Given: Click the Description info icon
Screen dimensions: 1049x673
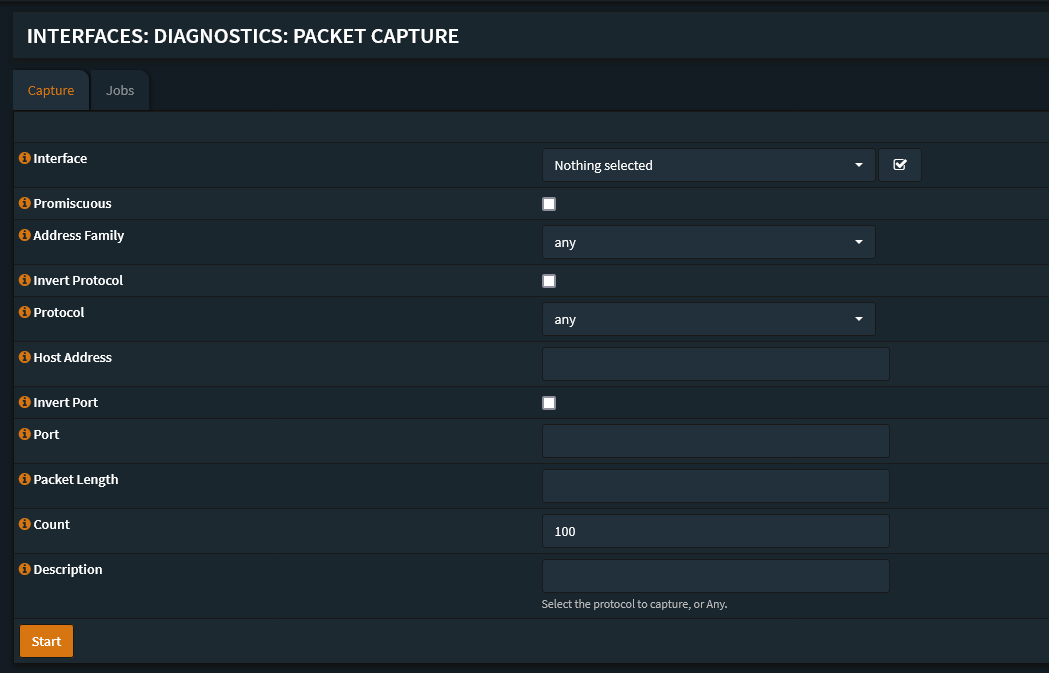Looking at the screenshot, I should [x=22, y=569].
